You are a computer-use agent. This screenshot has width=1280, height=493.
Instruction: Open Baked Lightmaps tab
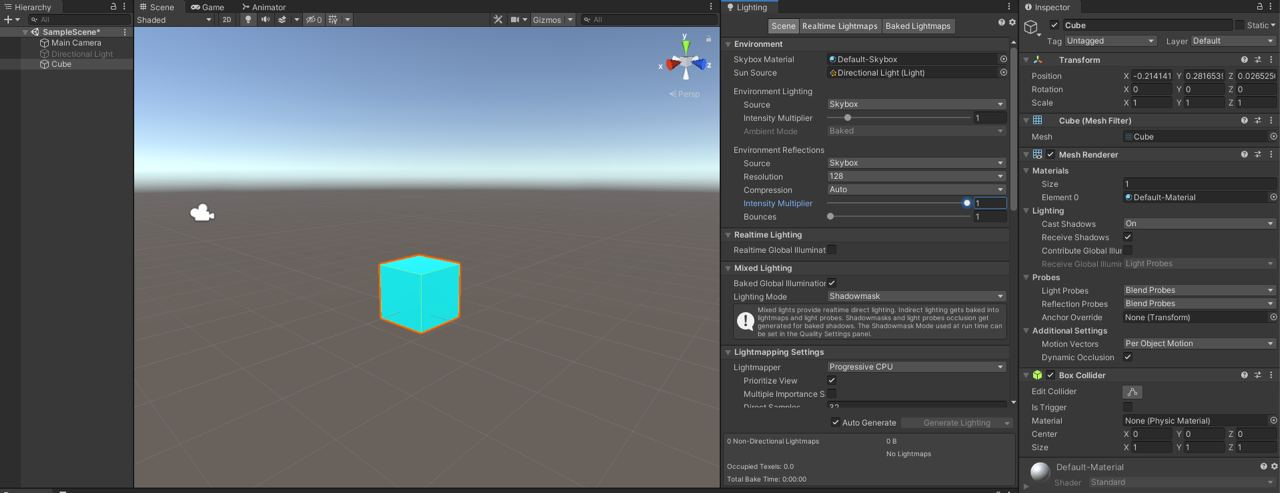pyautogui.click(x=918, y=26)
